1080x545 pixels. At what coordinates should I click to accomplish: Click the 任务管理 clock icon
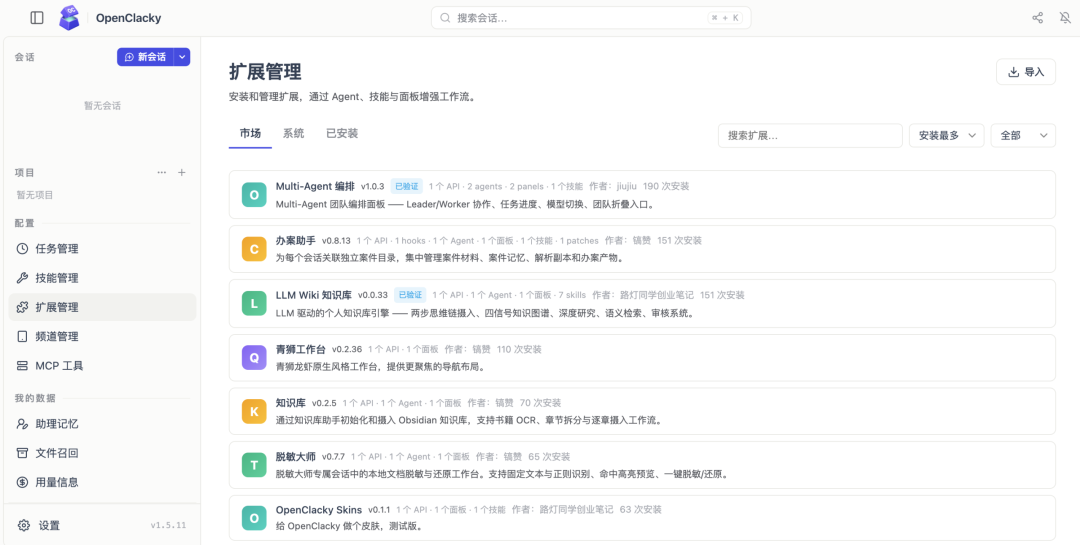pyautogui.click(x=22, y=249)
